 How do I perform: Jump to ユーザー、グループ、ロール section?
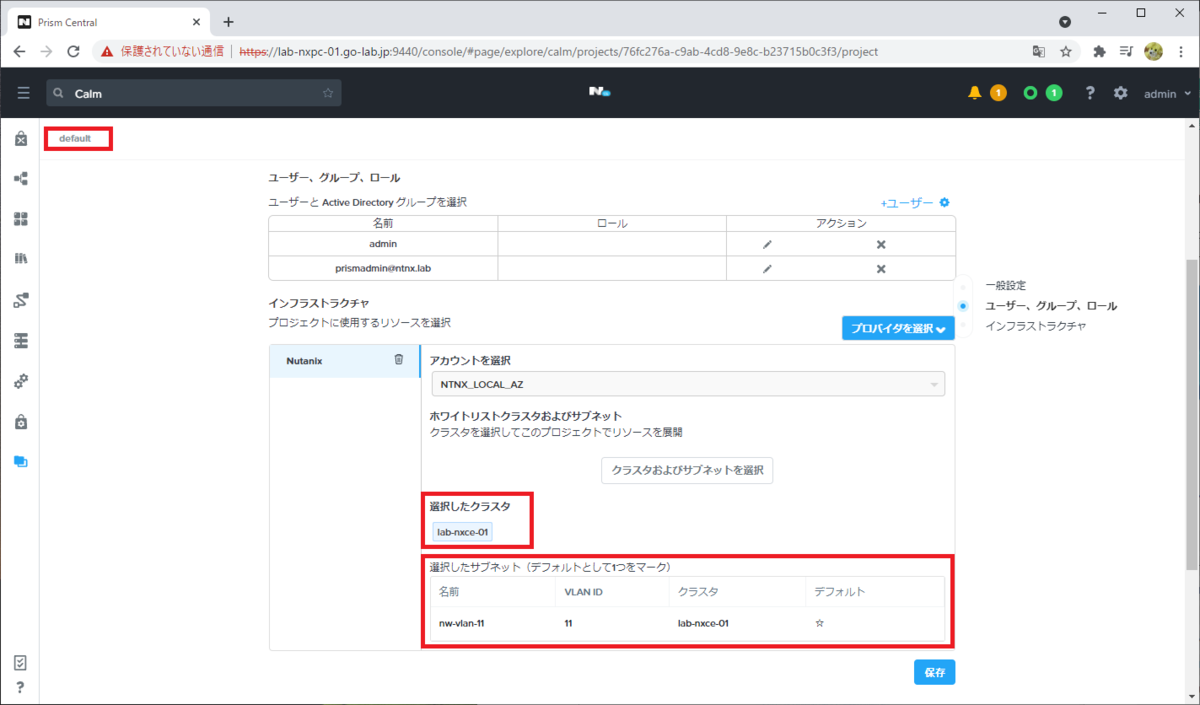pos(1051,306)
